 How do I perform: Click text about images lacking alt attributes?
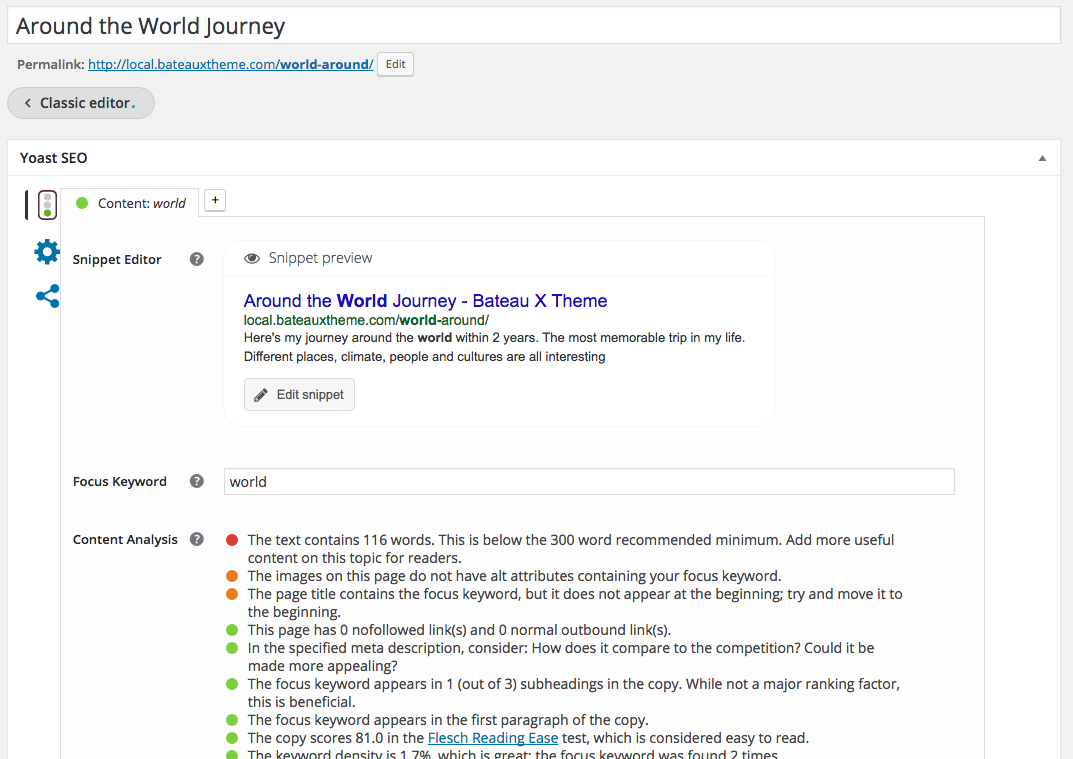pos(515,576)
